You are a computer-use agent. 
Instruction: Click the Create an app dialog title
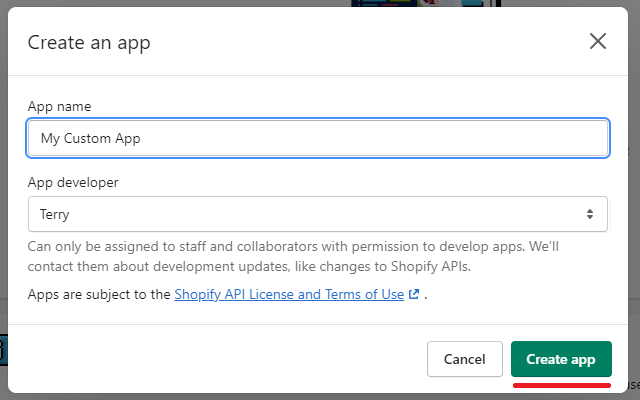click(x=89, y=42)
